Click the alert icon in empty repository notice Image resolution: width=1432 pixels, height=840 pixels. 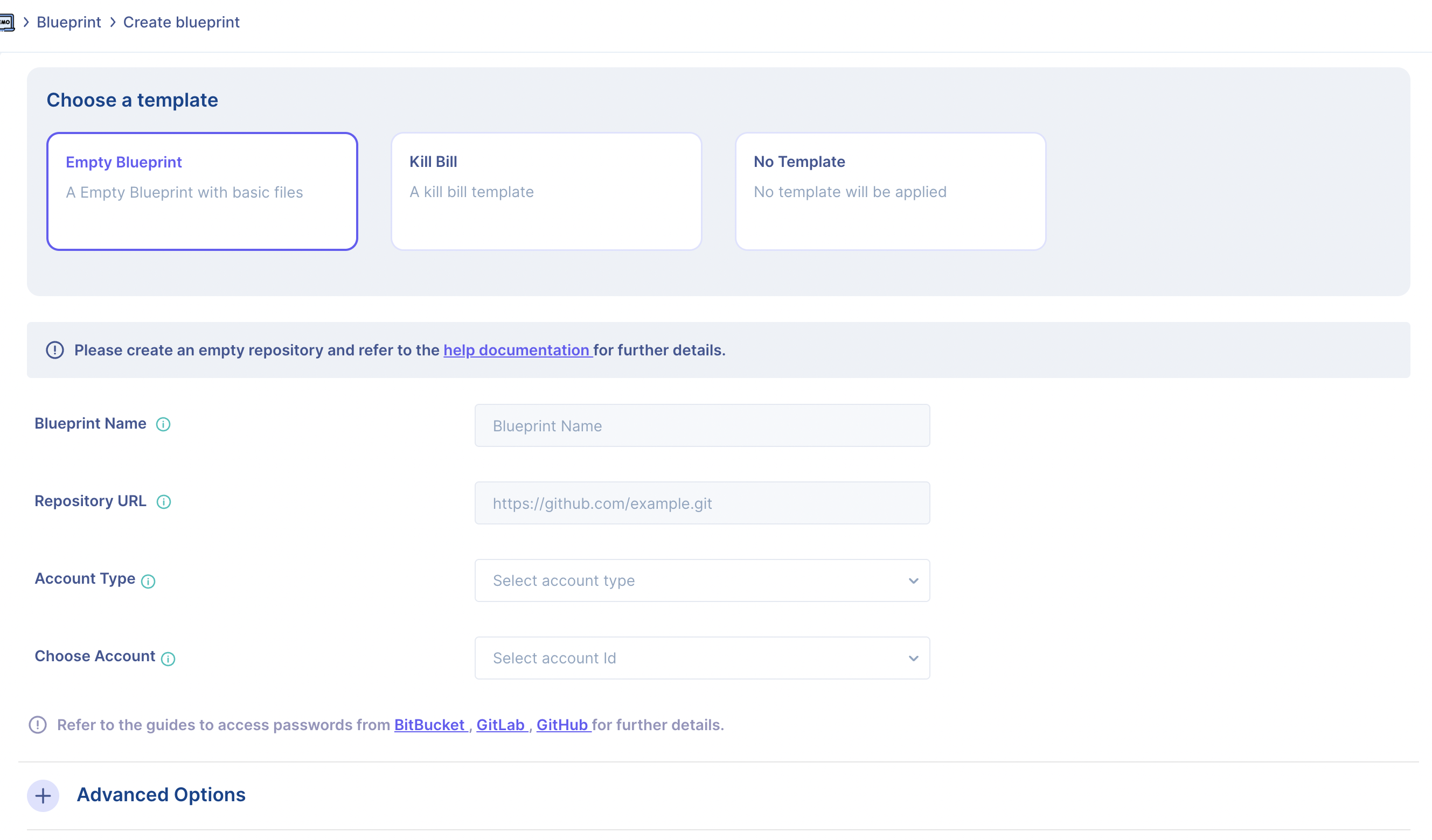pos(55,350)
